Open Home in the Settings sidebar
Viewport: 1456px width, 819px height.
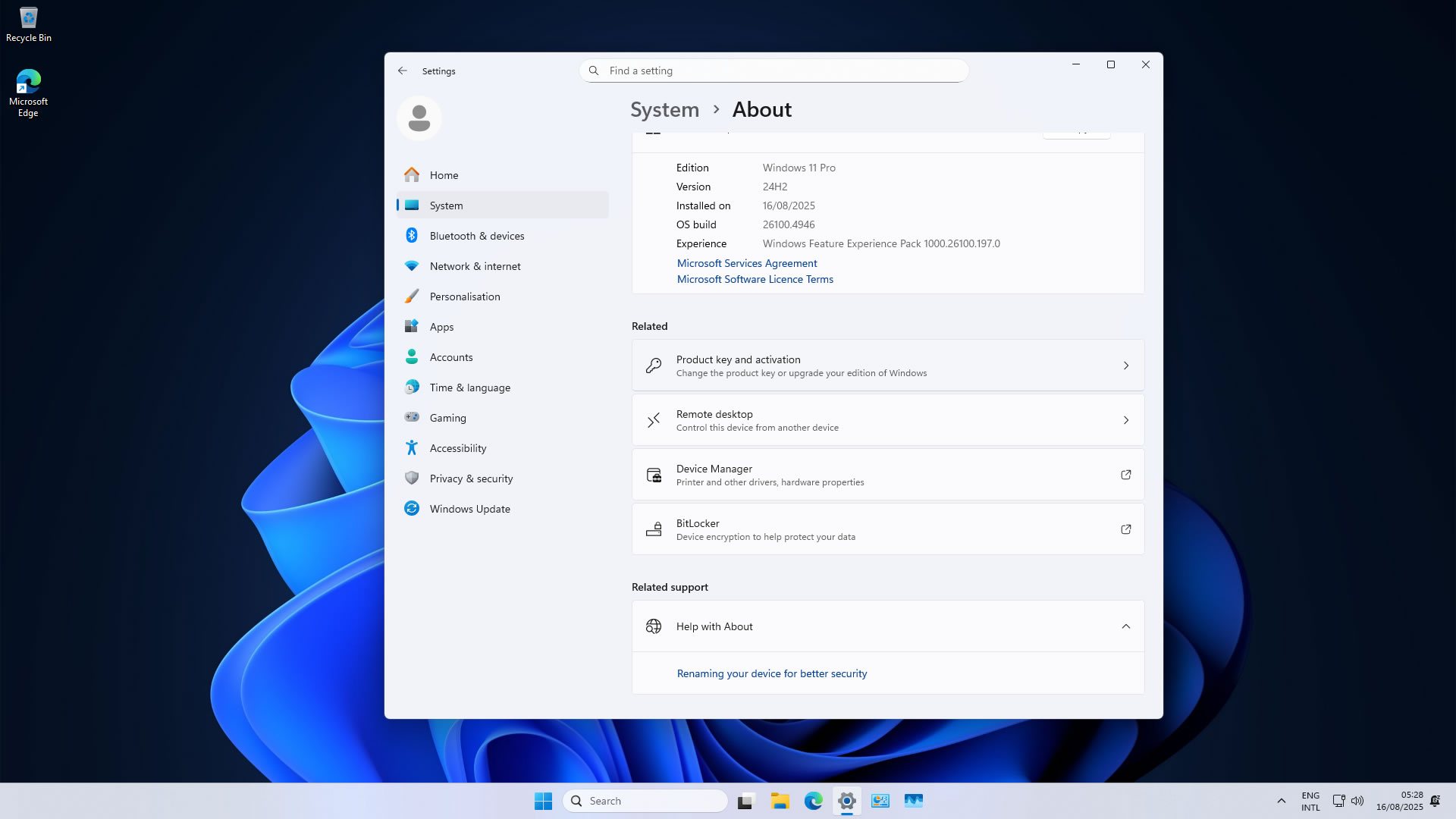(x=502, y=175)
